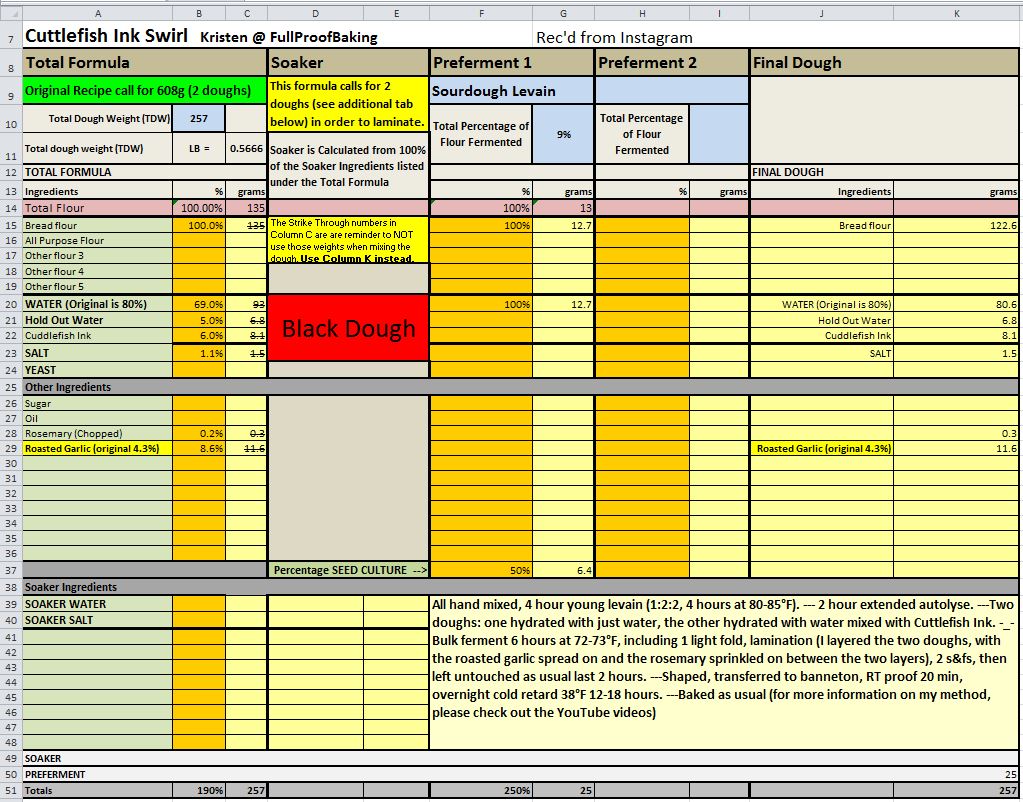Select row 14 header
The image size is (1023, 802).
pos(10,208)
